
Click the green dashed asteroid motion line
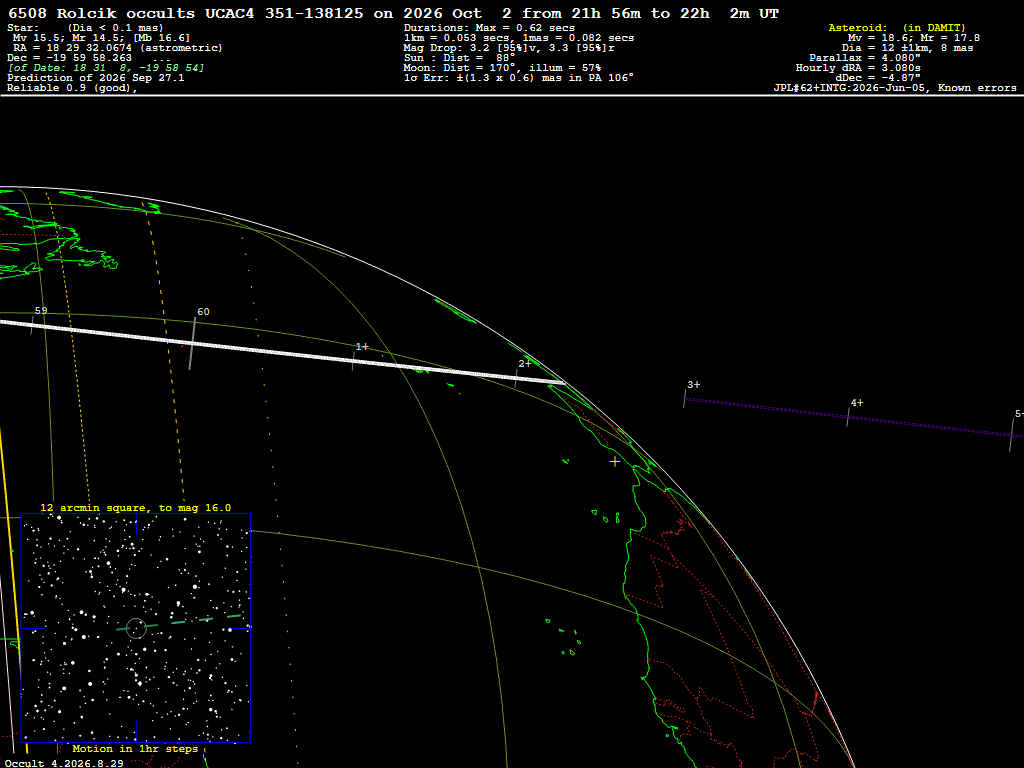tap(180, 622)
